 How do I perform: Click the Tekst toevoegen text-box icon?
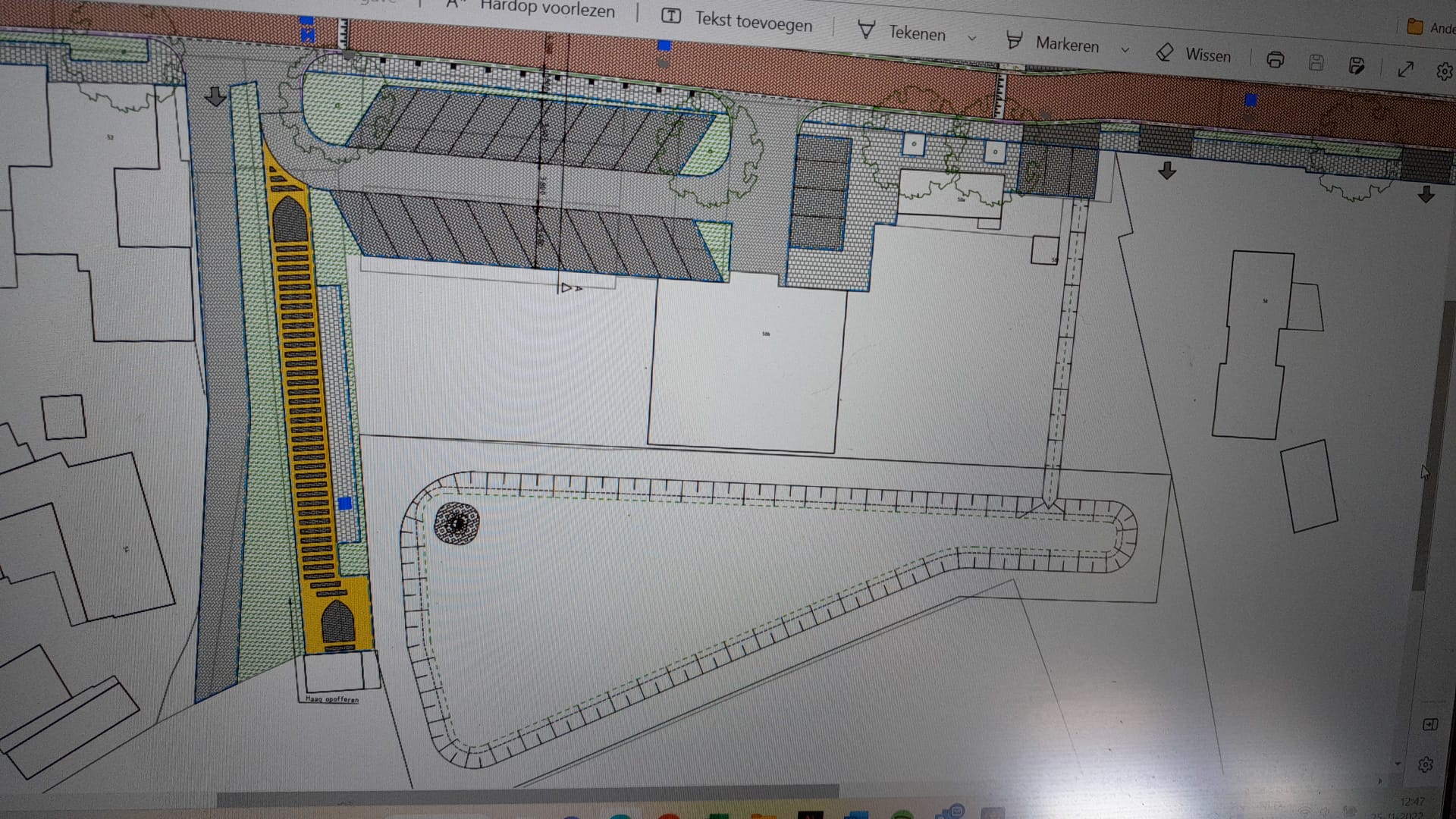click(x=670, y=16)
